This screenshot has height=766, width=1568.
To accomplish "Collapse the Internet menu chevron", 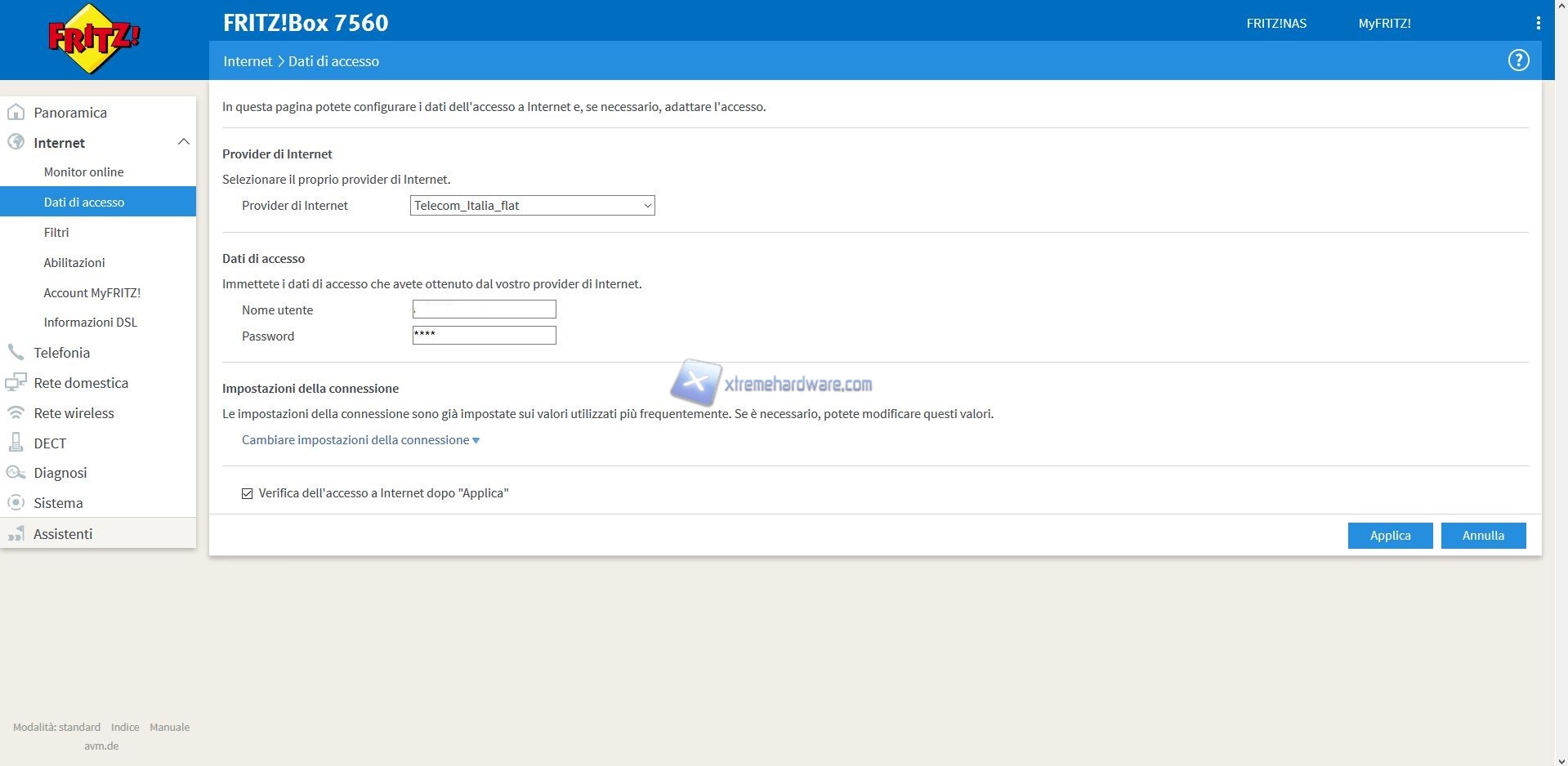I will (x=183, y=142).
